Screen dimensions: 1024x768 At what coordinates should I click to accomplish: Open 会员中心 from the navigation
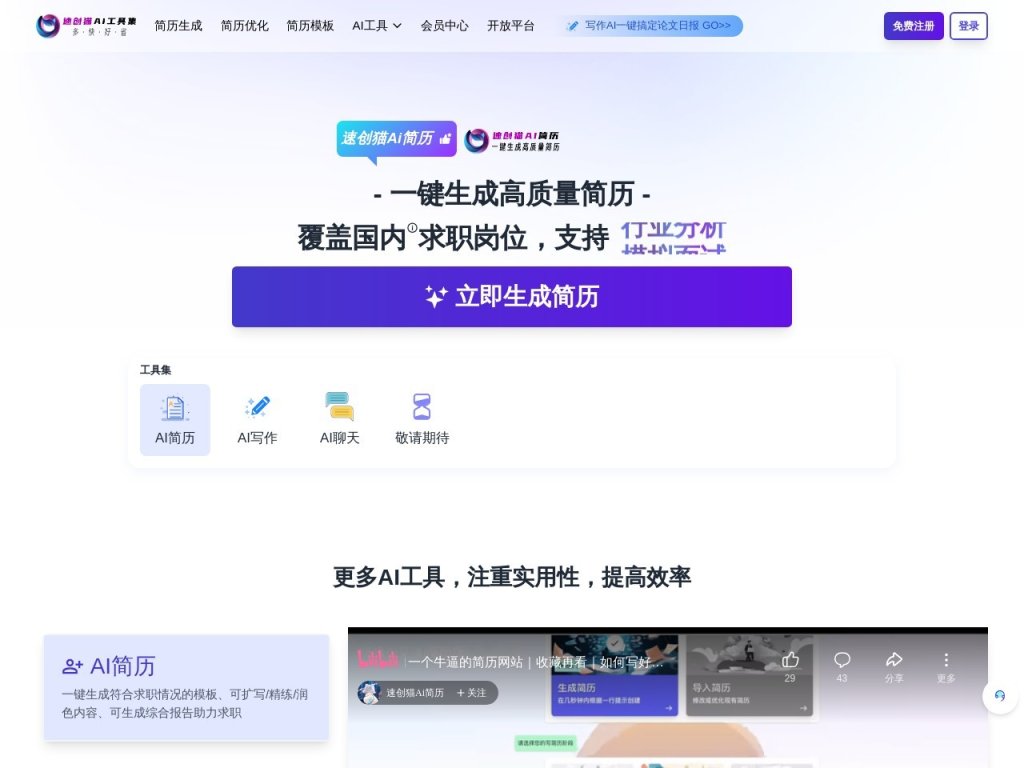click(444, 26)
